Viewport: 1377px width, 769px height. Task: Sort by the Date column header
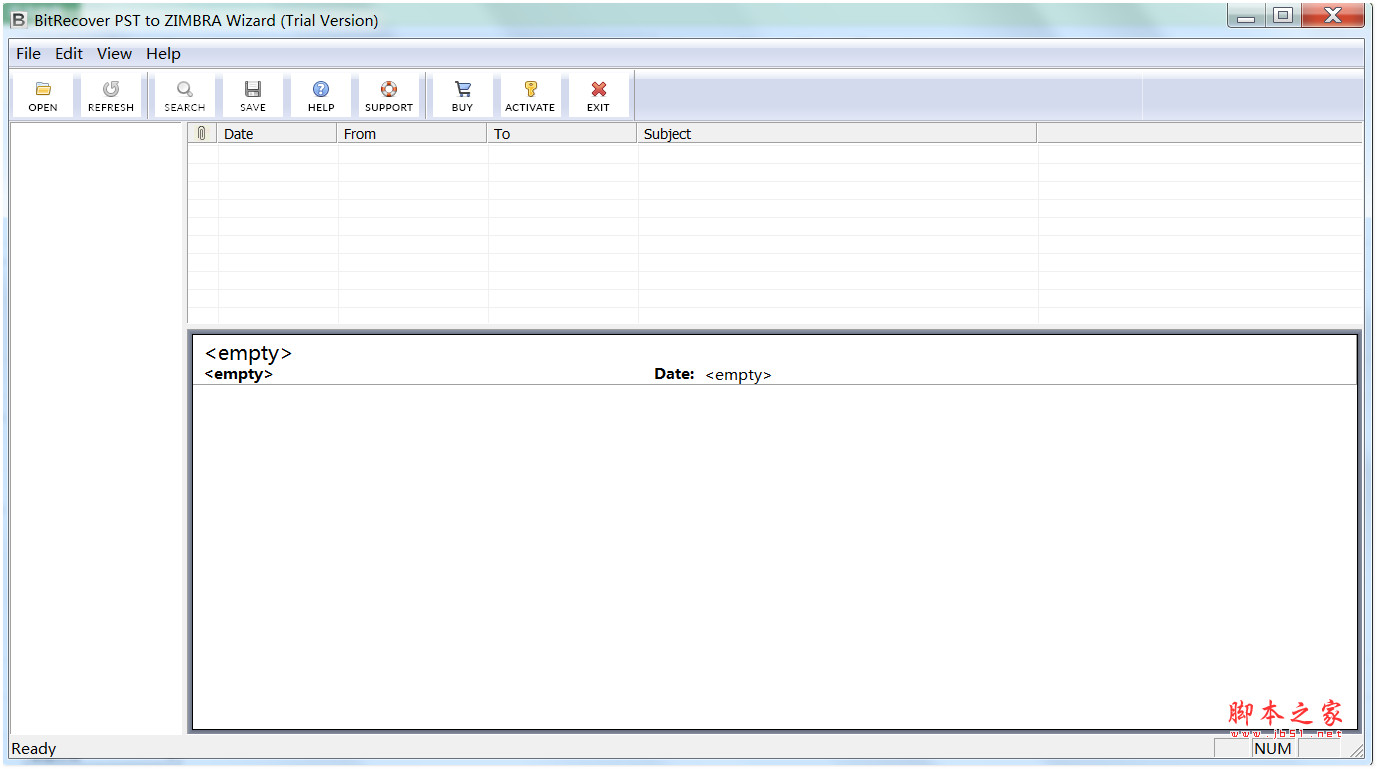pos(277,134)
